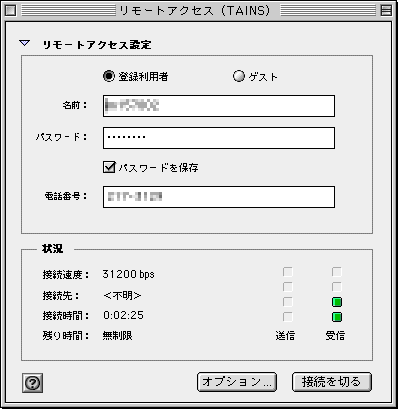
Task: Click the 状況 section heading
Action: tap(52, 249)
